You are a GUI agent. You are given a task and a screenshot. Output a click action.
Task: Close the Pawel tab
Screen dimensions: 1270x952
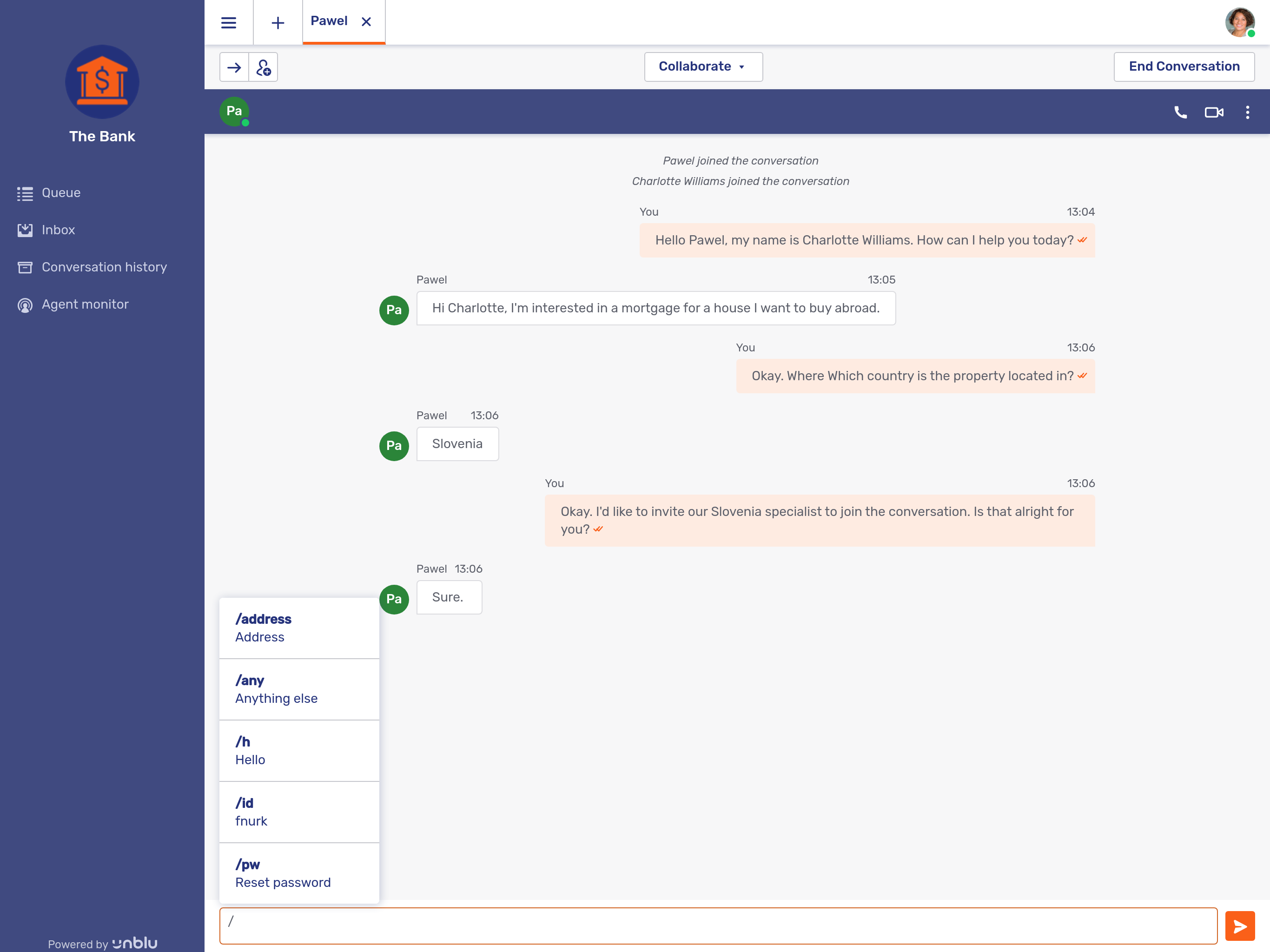(366, 22)
